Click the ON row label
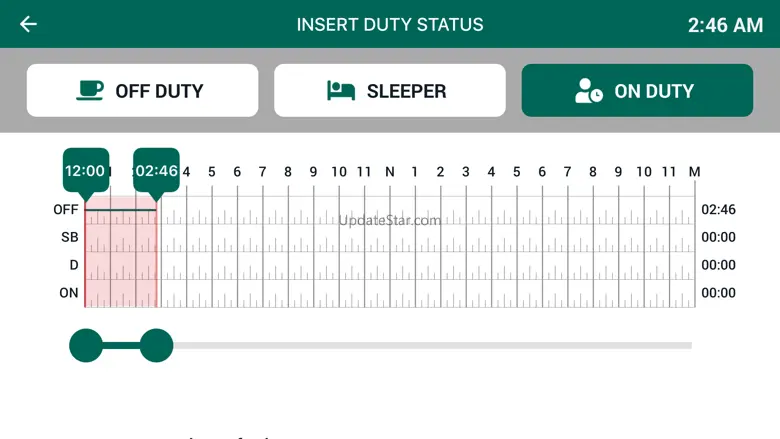The image size is (780, 439). (x=69, y=293)
